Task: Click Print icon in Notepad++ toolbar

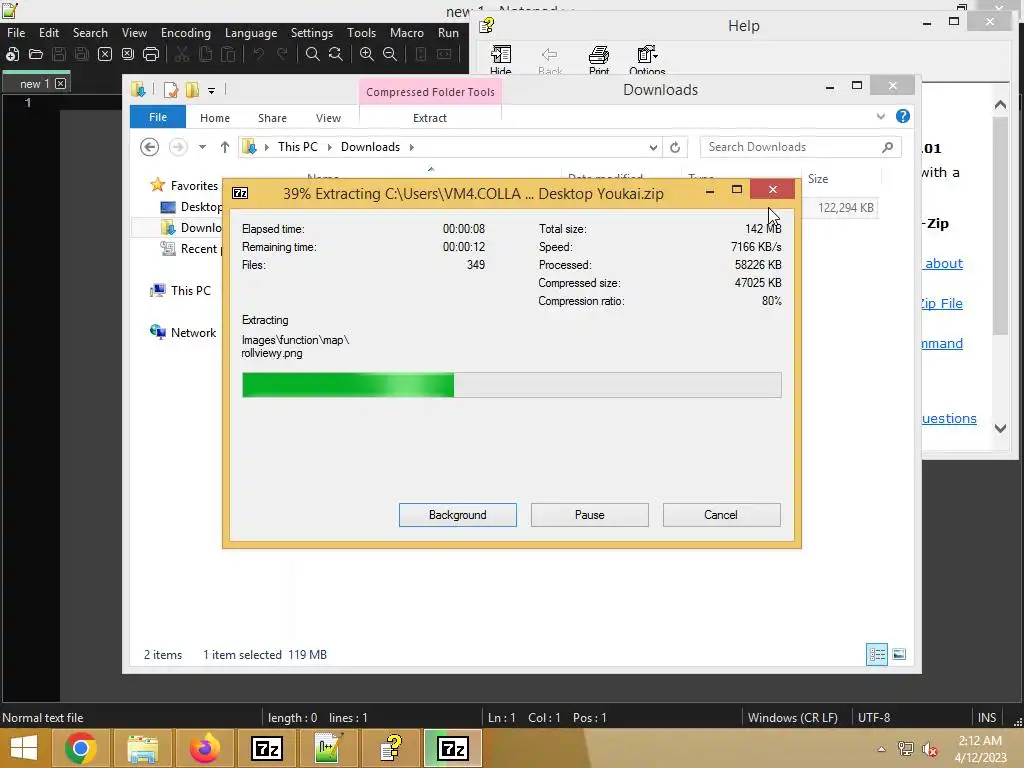Action: (151, 54)
